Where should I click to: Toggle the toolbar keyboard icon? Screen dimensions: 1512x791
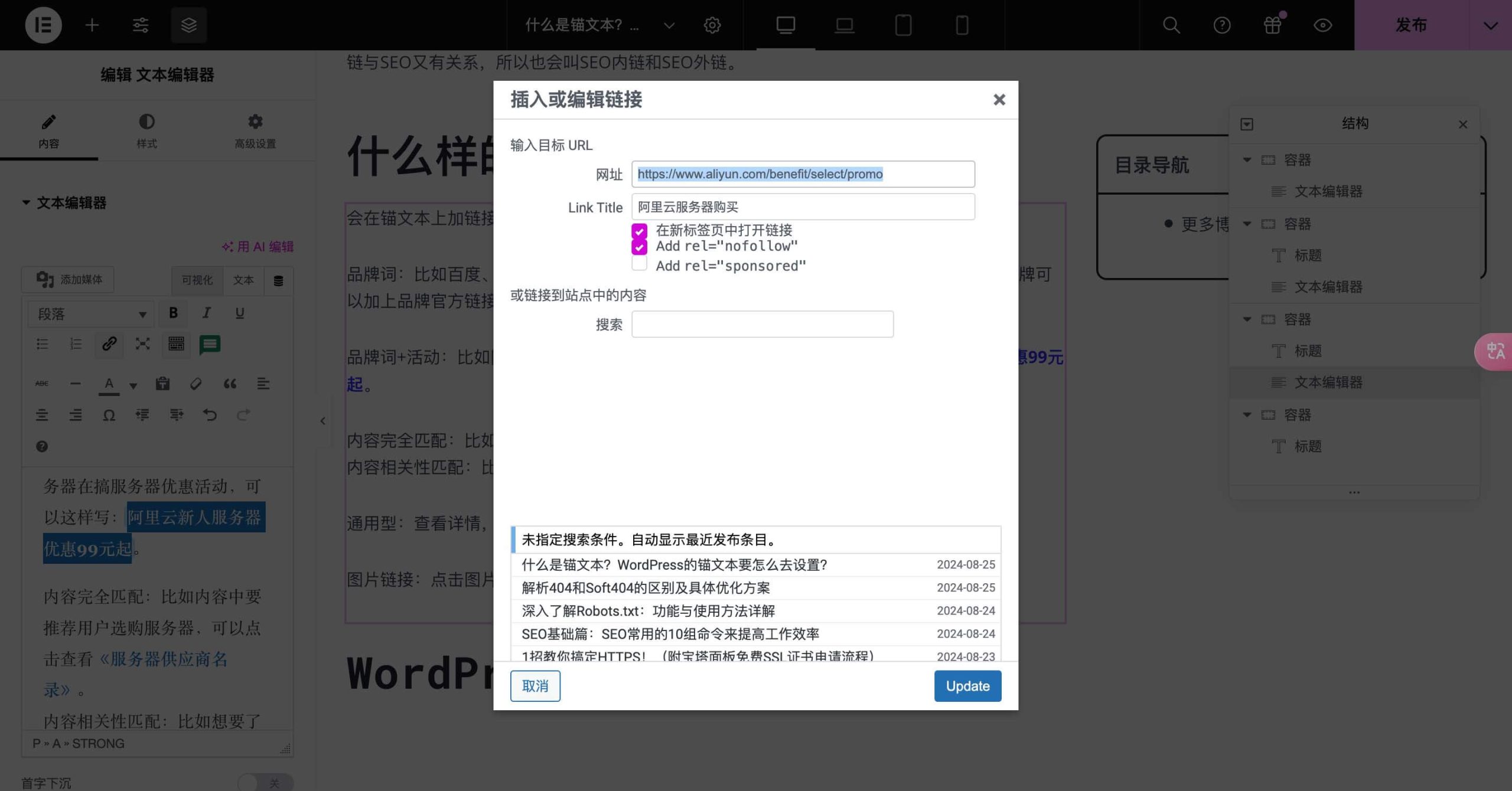[176, 344]
